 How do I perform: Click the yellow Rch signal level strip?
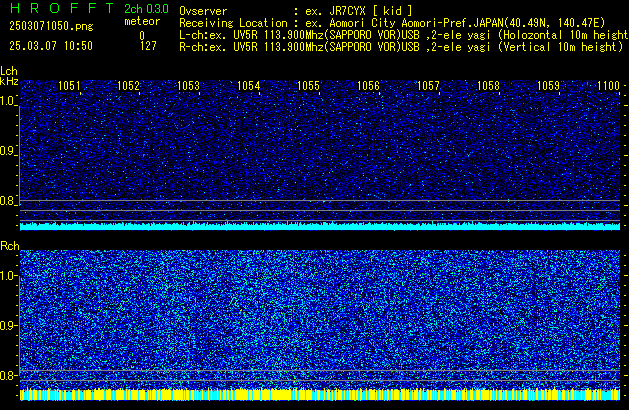tap(320, 394)
